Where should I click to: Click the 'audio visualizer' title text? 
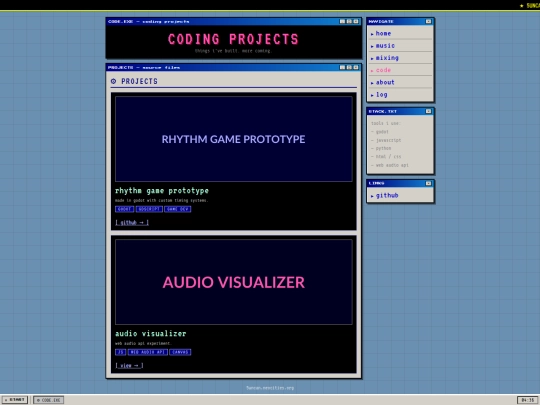[150, 333]
